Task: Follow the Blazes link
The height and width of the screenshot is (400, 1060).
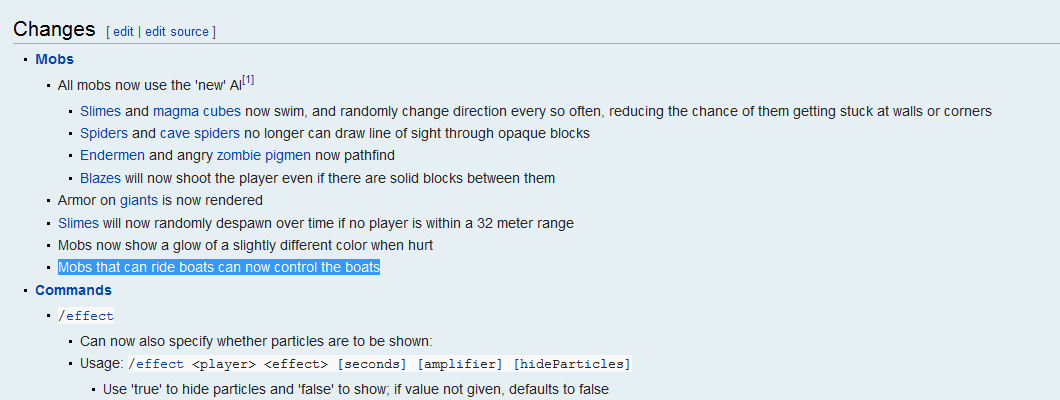Action: 100,178
